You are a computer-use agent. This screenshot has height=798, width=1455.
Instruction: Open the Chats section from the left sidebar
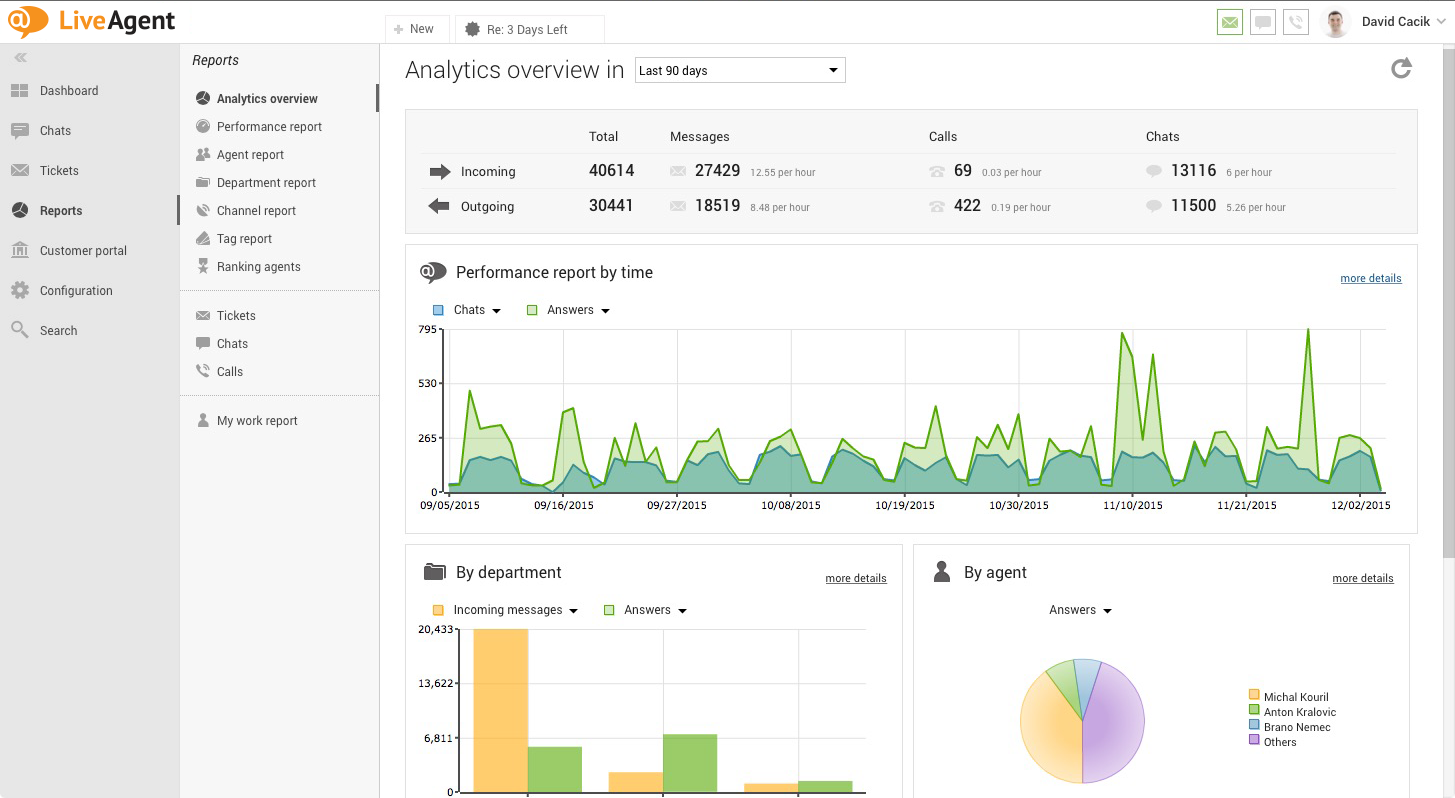tap(55, 130)
